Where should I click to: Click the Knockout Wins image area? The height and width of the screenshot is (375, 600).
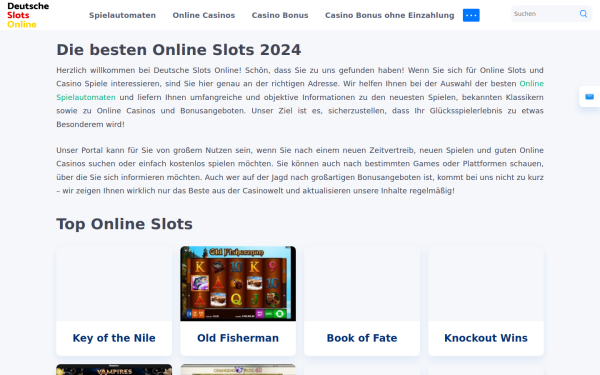coord(486,284)
